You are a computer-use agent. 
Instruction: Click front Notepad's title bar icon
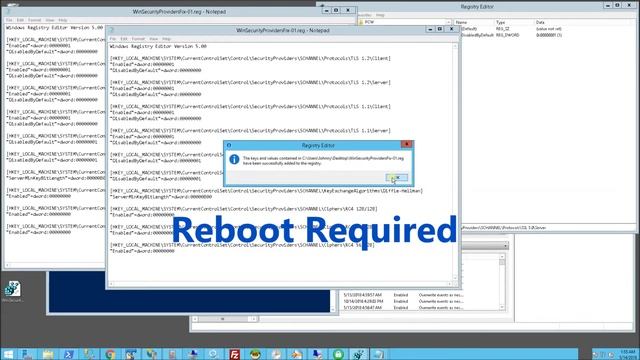click(111, 30)
